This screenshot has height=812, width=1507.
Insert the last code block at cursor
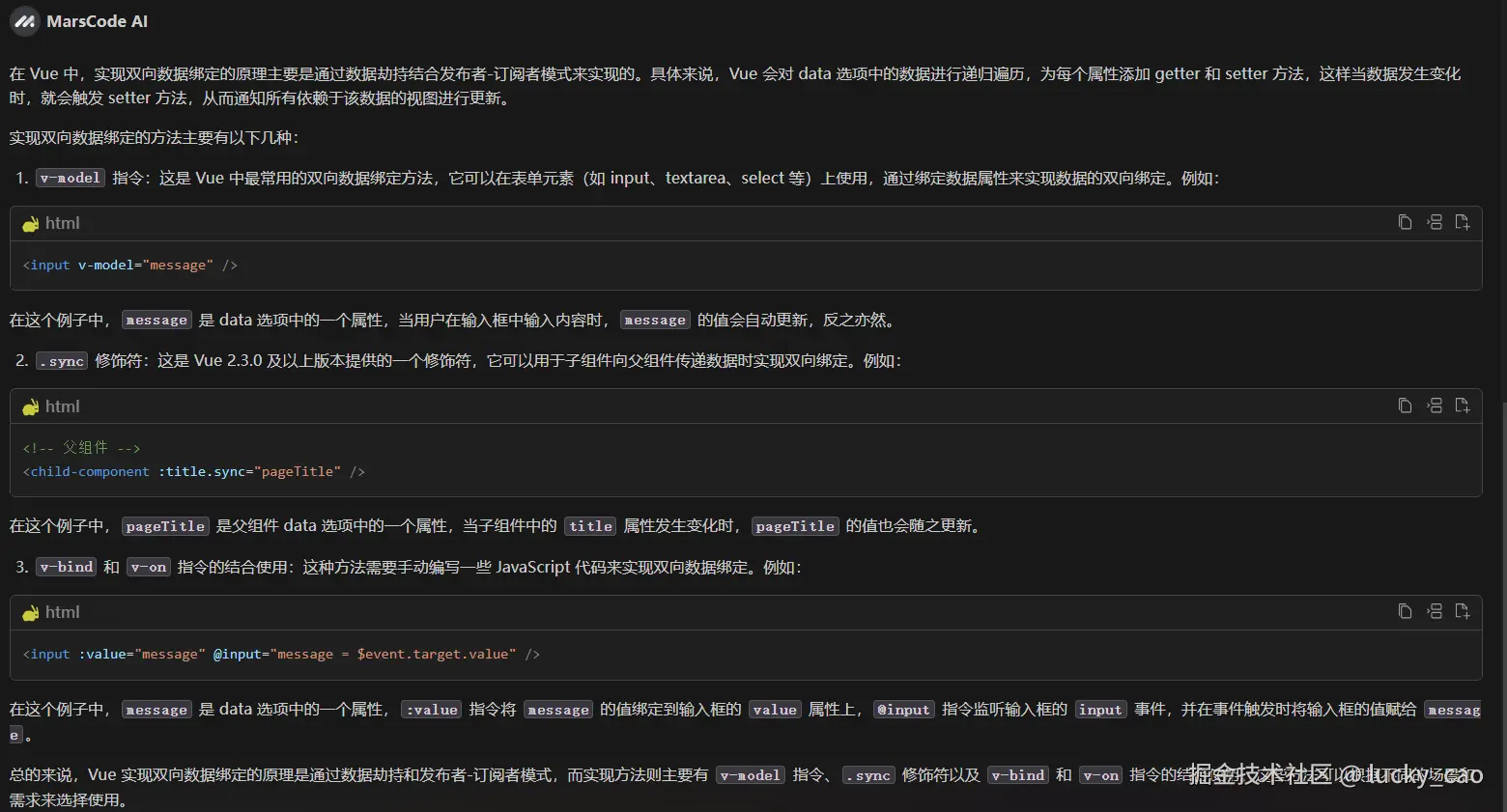tap(1434, 611)
